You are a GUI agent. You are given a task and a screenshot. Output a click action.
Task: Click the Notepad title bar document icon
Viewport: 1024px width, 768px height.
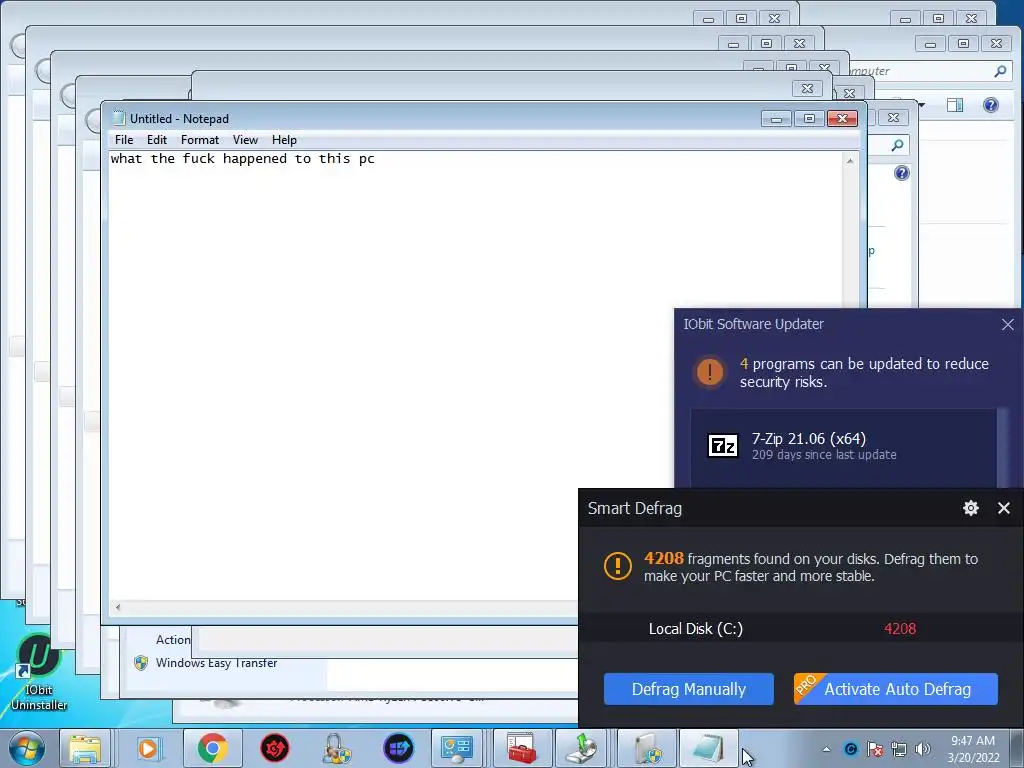118,118
